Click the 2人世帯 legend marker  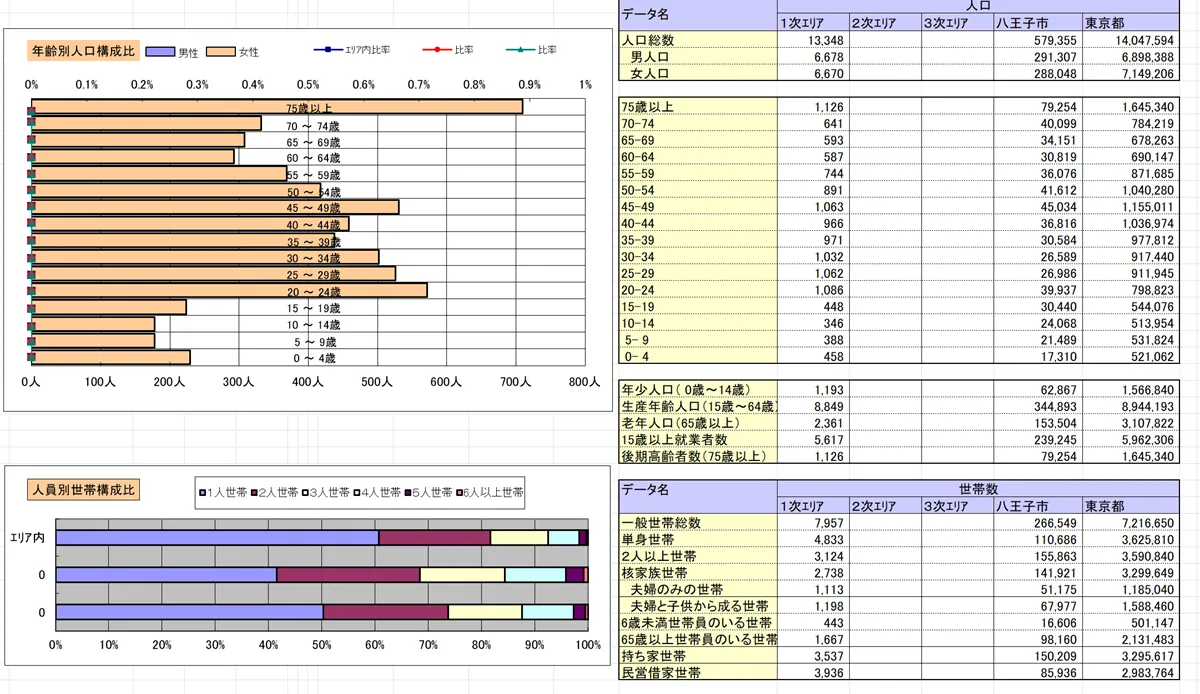[255, 493]
